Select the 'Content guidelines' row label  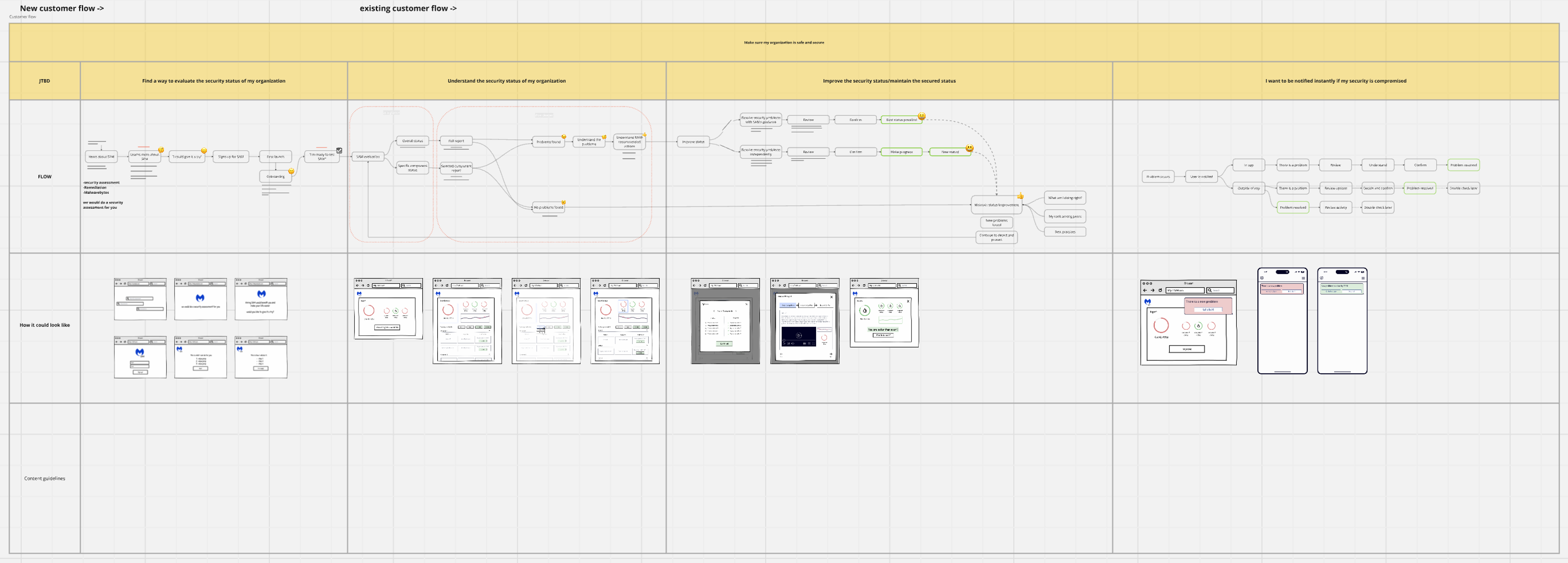click(45, 478)
